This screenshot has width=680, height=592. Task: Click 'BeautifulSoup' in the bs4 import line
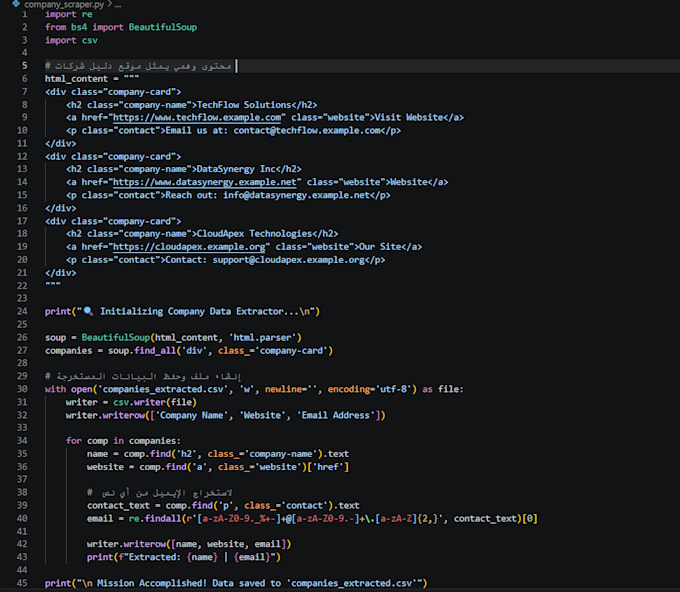[163, 27]
